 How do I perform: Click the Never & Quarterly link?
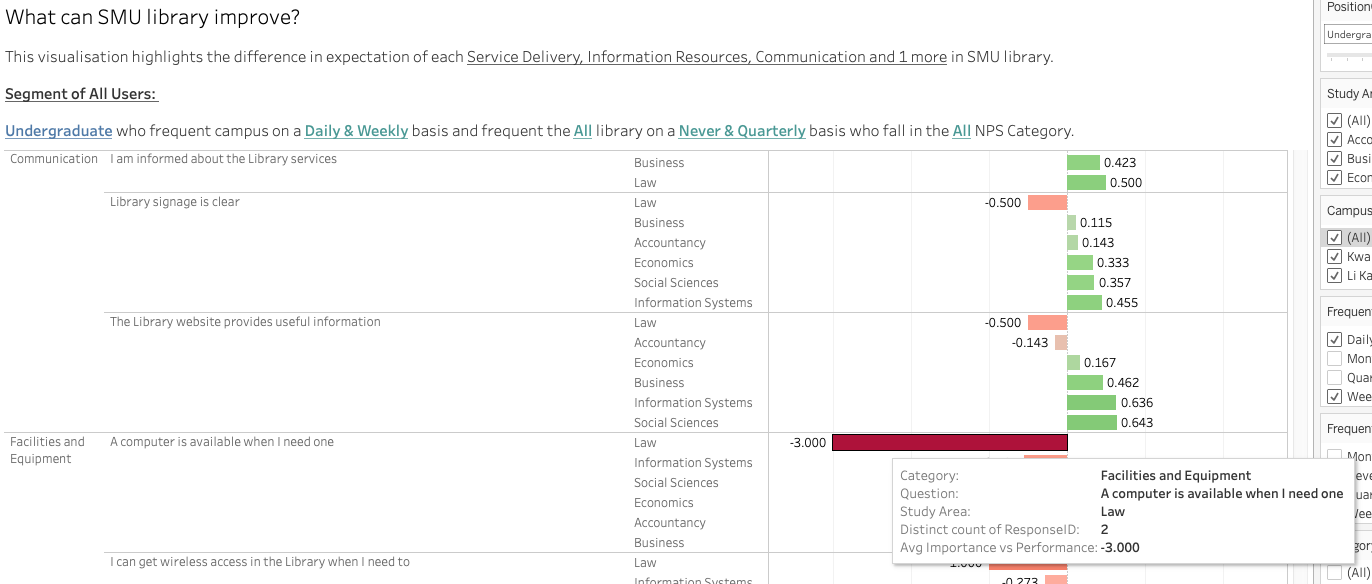point(742,131)
